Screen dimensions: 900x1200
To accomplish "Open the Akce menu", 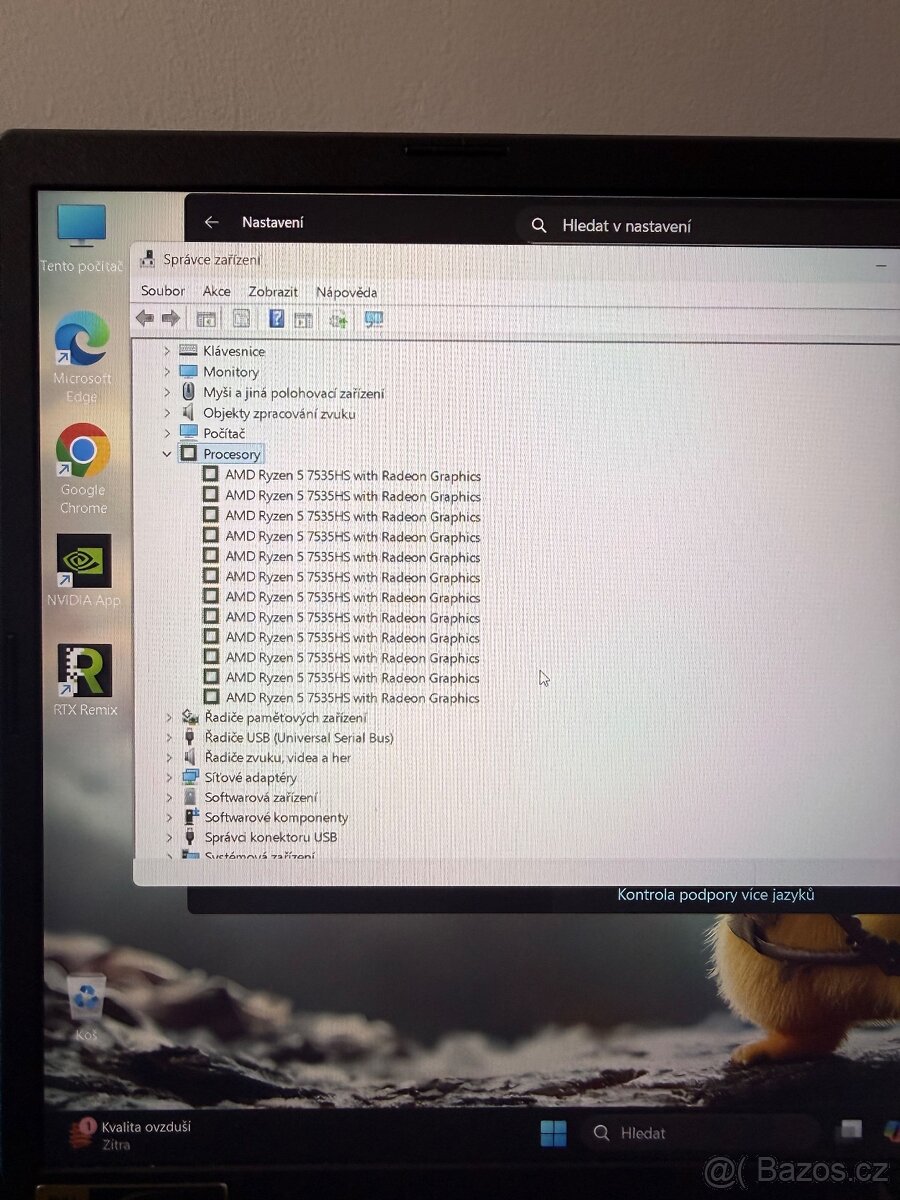I will [x=216, y=291].
